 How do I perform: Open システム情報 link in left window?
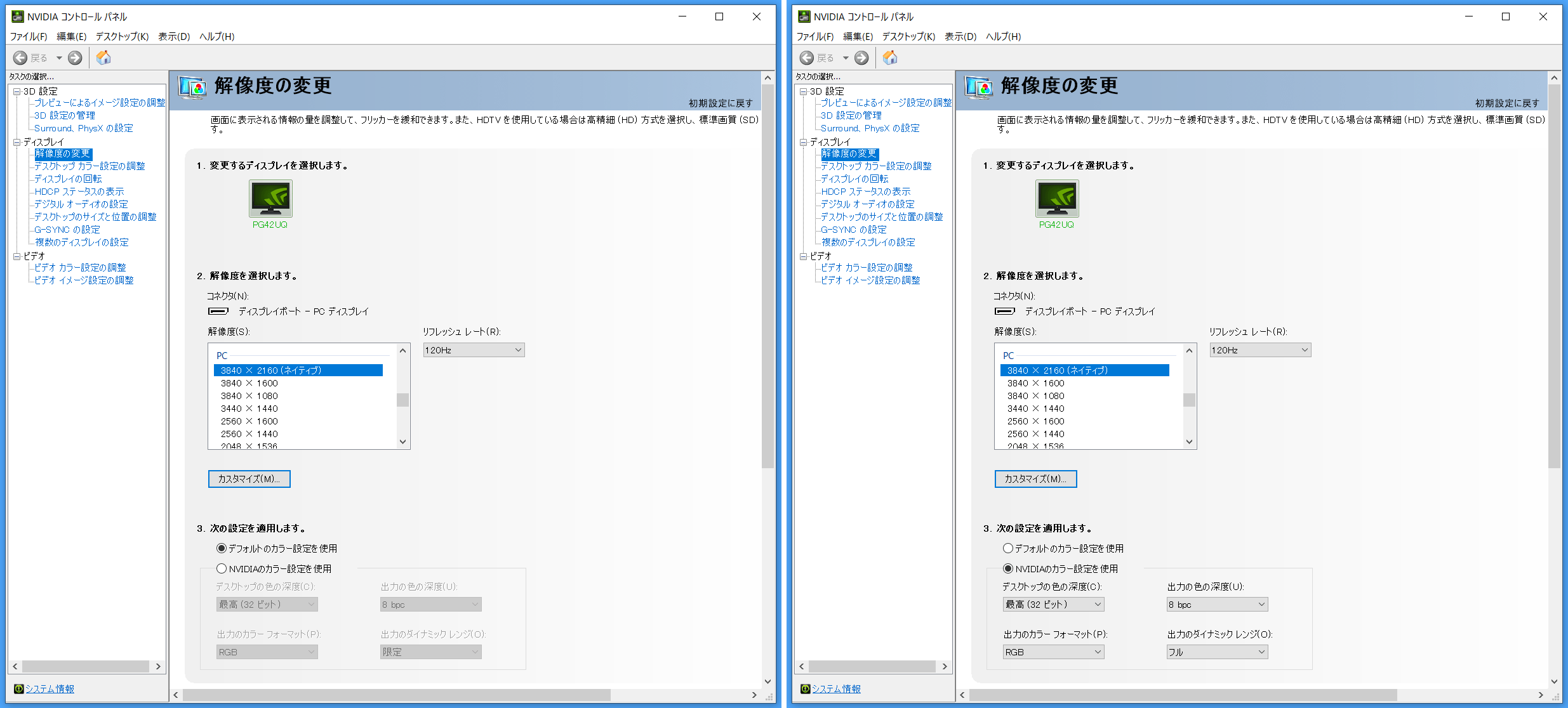pyautogui.click(x=50, y=688)
